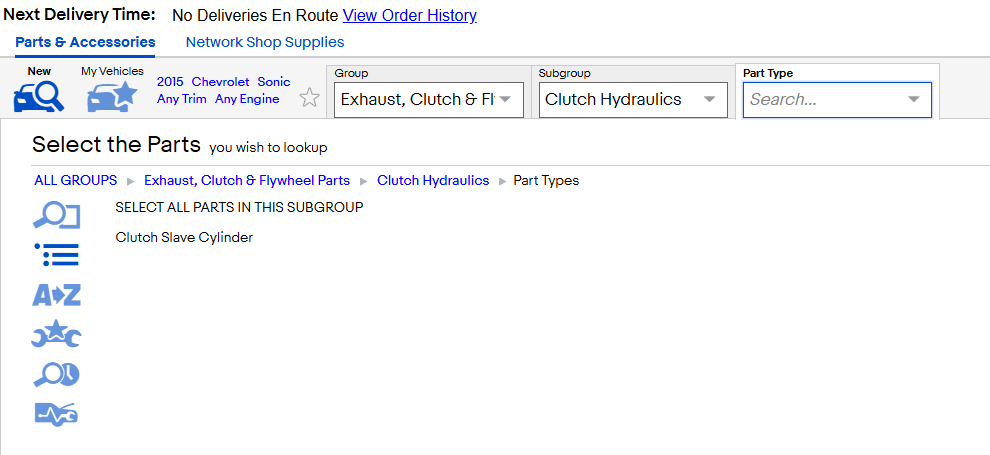Image resolution: width=990 pixels, height=455 pixels.
Task: Click the A to Z sort icon
Action: (x=56, y=295)
